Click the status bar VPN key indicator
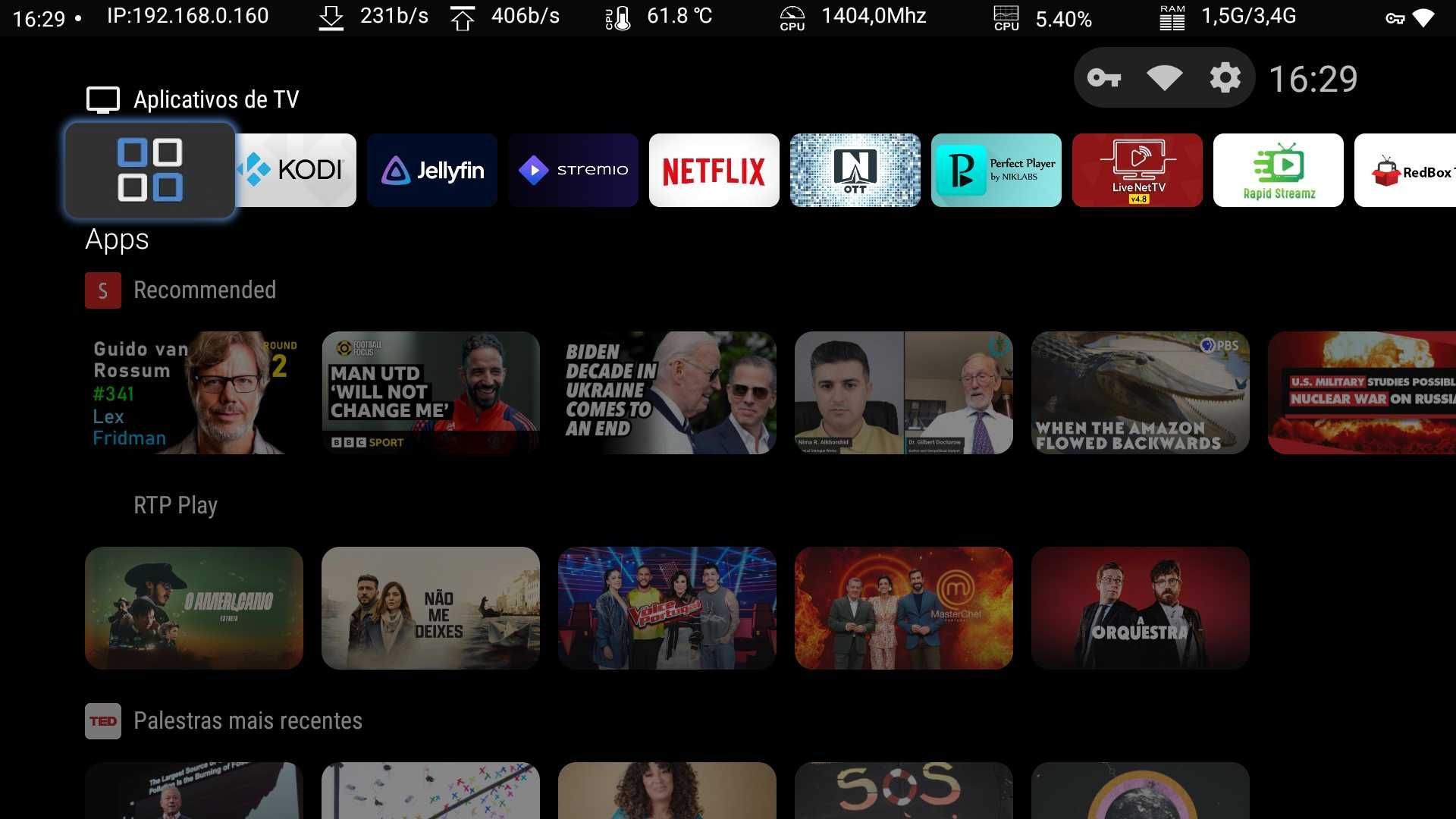 1395,18
